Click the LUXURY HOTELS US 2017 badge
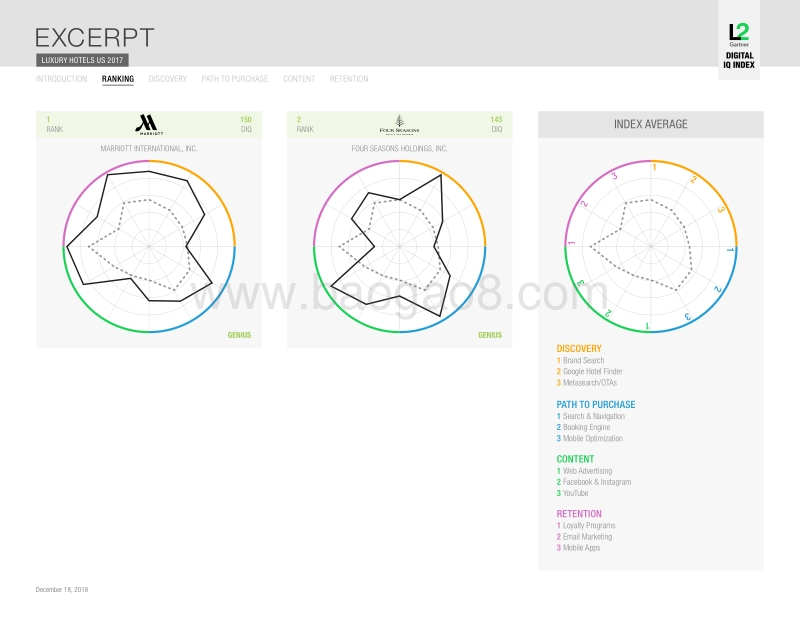This screenshot has height=619, width=800. pos(82,60)
